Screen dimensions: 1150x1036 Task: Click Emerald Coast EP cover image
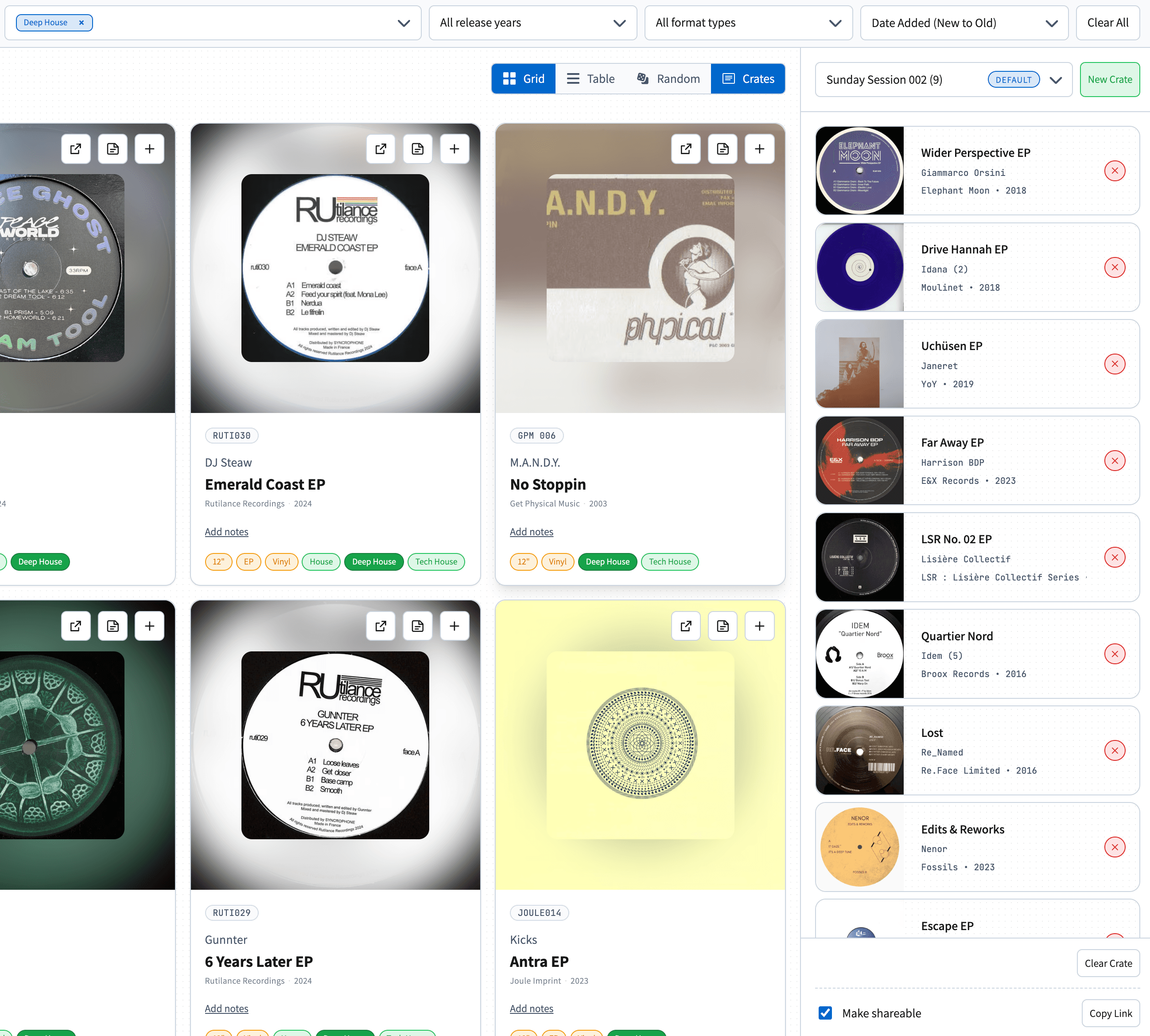pyautogui.click(x=335, y=268)
